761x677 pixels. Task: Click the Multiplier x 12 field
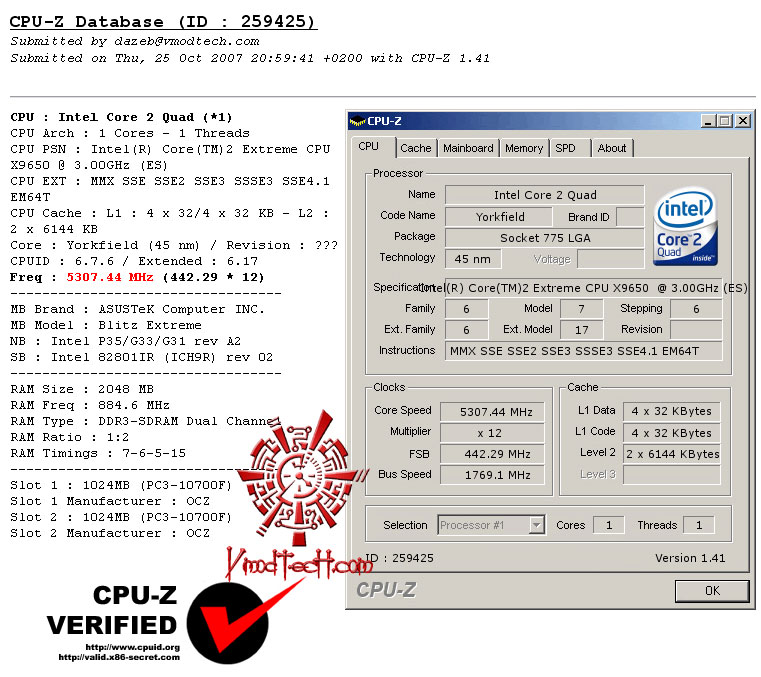492,433
